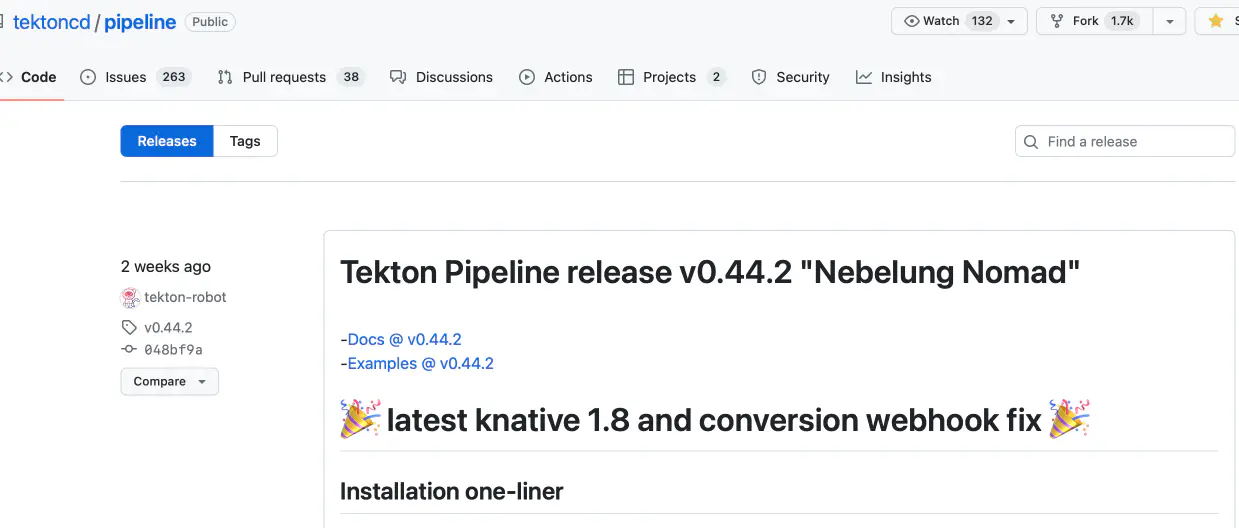Open the release v0.44.2 Nebelung Nomad title
Viewport: 1239px width, 528px height.
pyautogui.click(x=710, y=272)
